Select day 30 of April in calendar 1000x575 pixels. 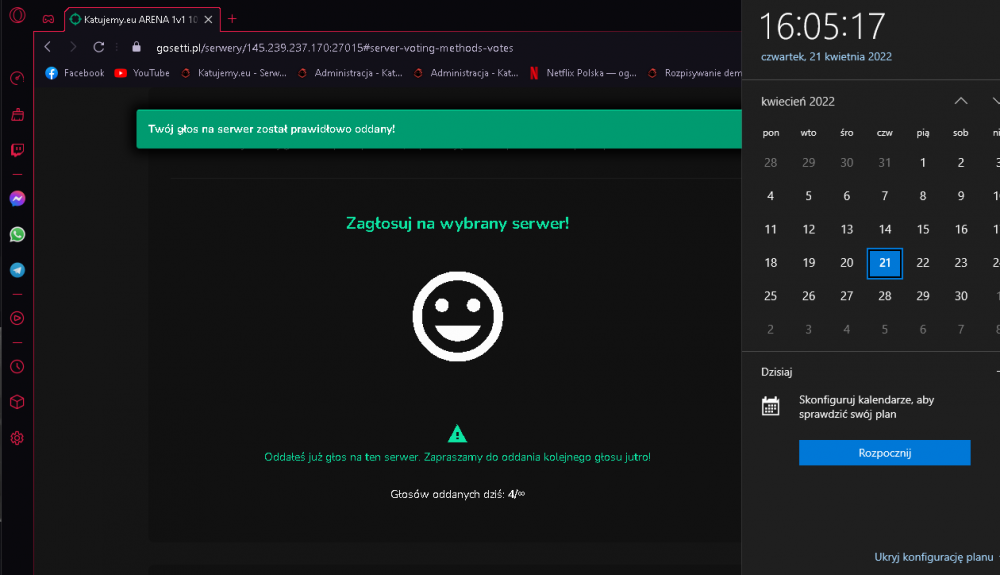point(961,296)
